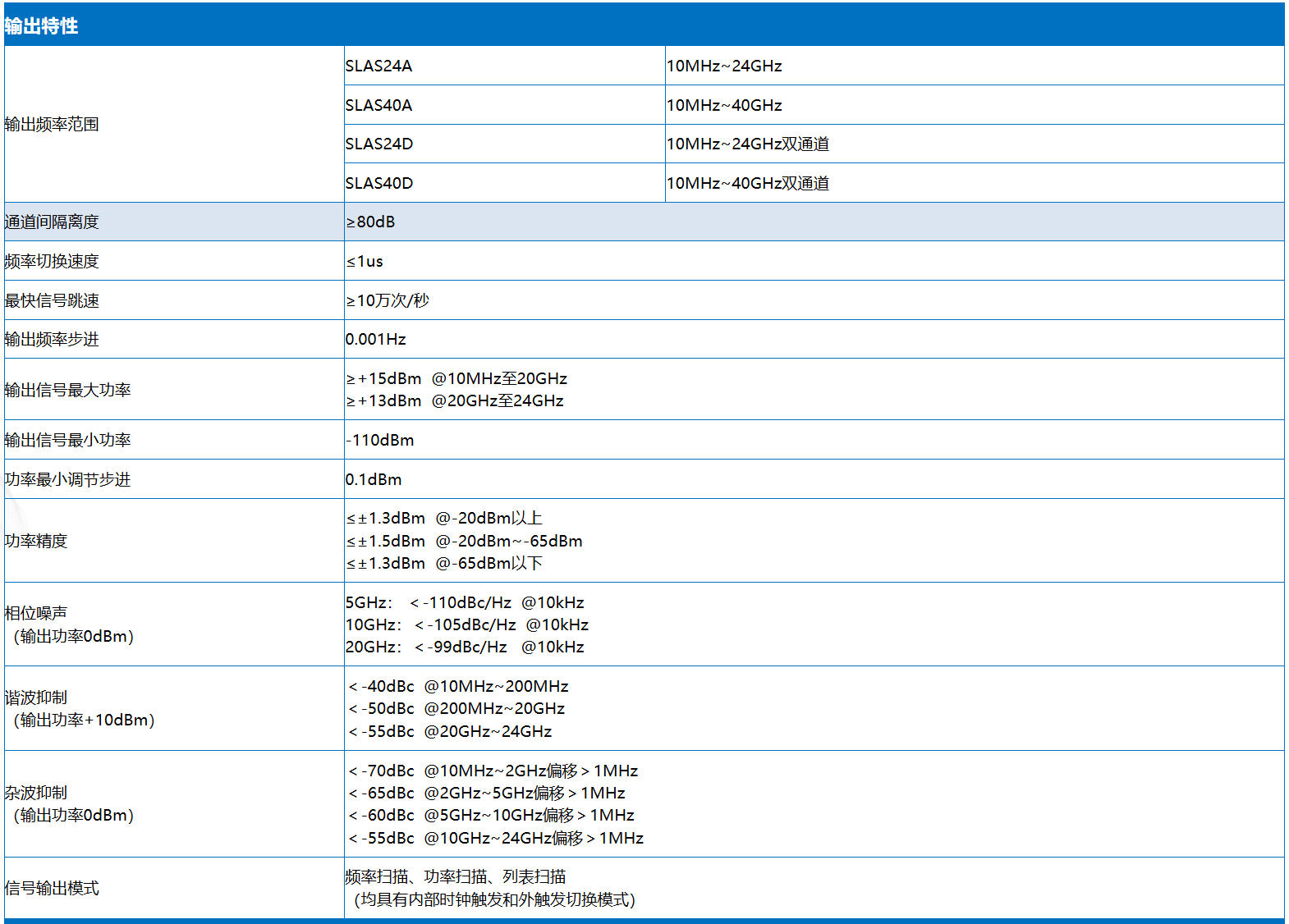The width and height of the screenshot is (1289, 924).
Task: Select the -110dBm minimum power value
Action: tap(380, 440)
